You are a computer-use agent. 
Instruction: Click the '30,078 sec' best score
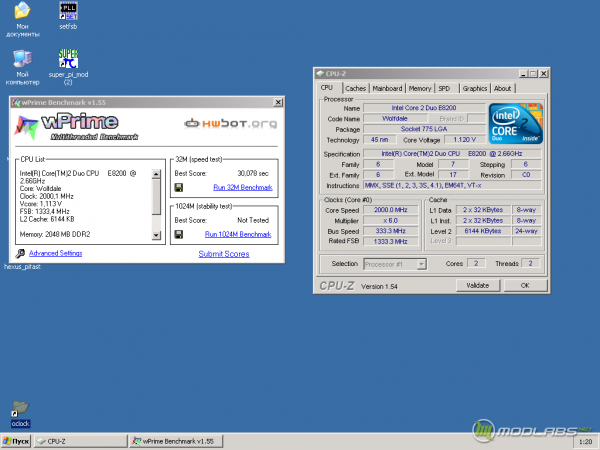coord(253,173)
